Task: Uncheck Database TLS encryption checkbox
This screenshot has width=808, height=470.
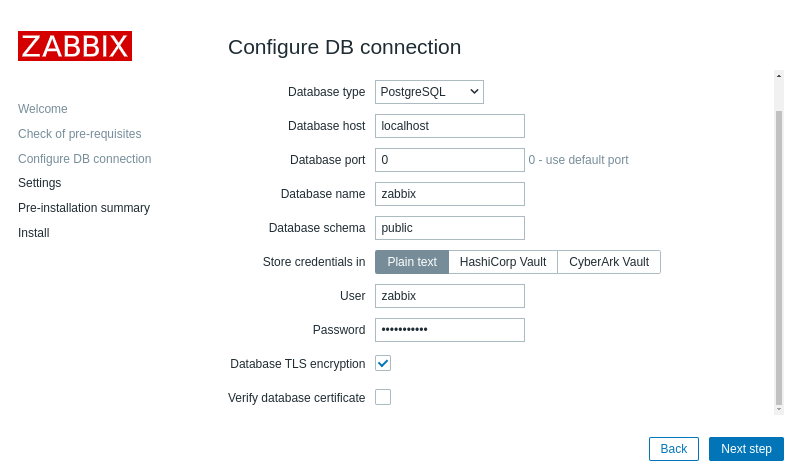Action: point(383,363)
